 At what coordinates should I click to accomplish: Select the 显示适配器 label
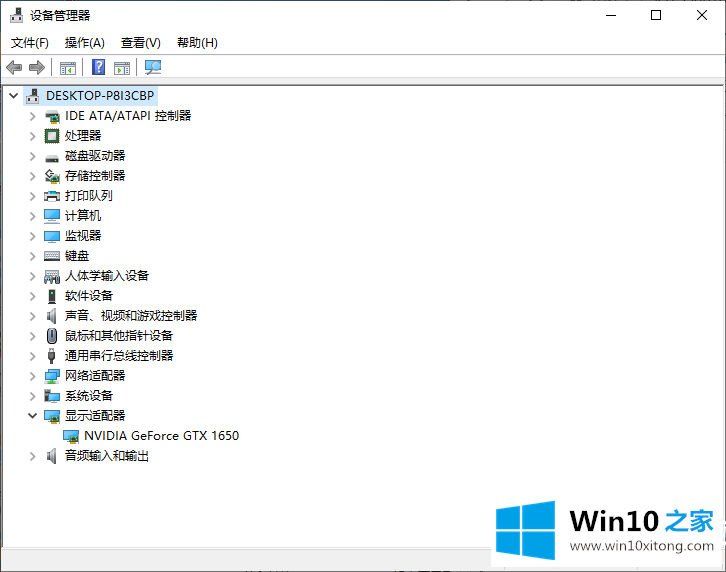click(x=95, y=416)
